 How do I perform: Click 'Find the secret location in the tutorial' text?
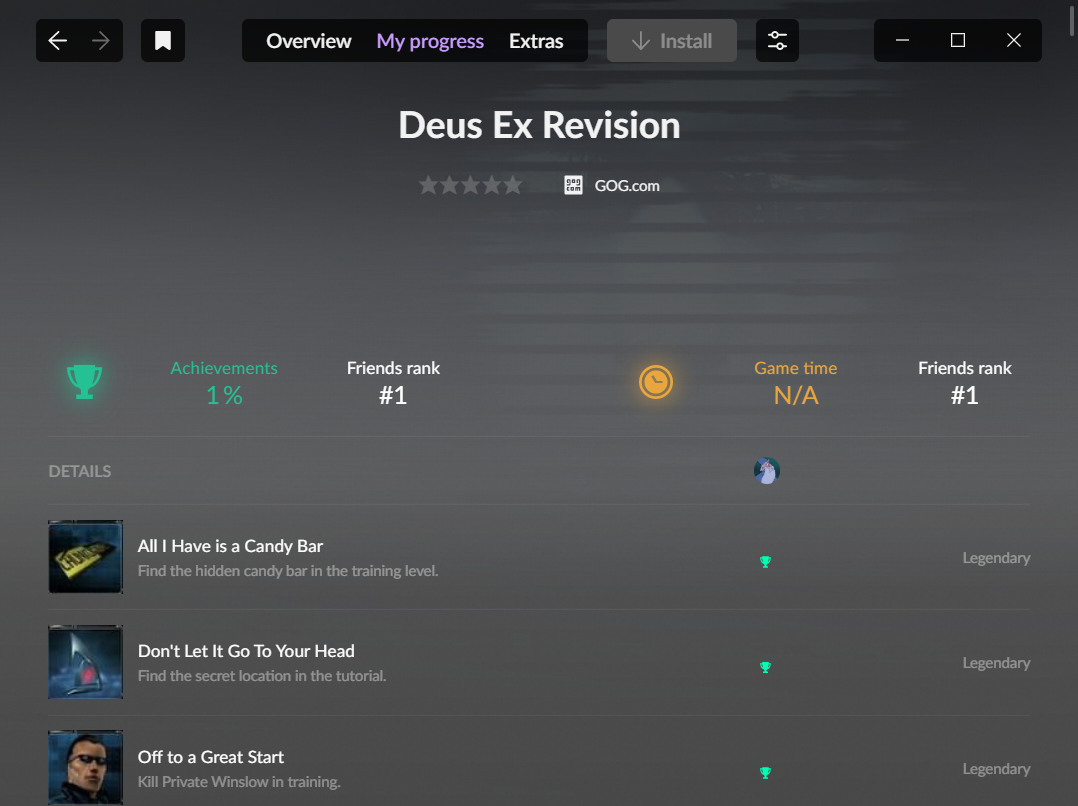262,676
